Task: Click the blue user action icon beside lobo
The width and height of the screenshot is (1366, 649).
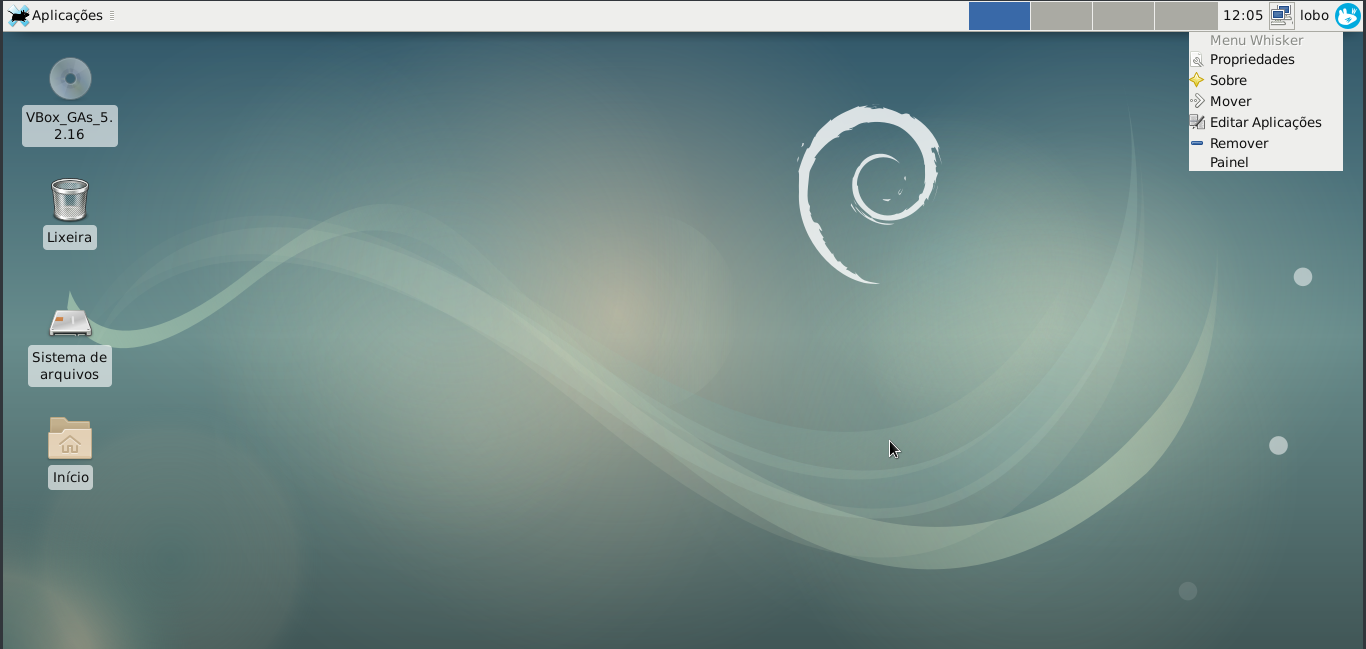Action: [1349, 15]
